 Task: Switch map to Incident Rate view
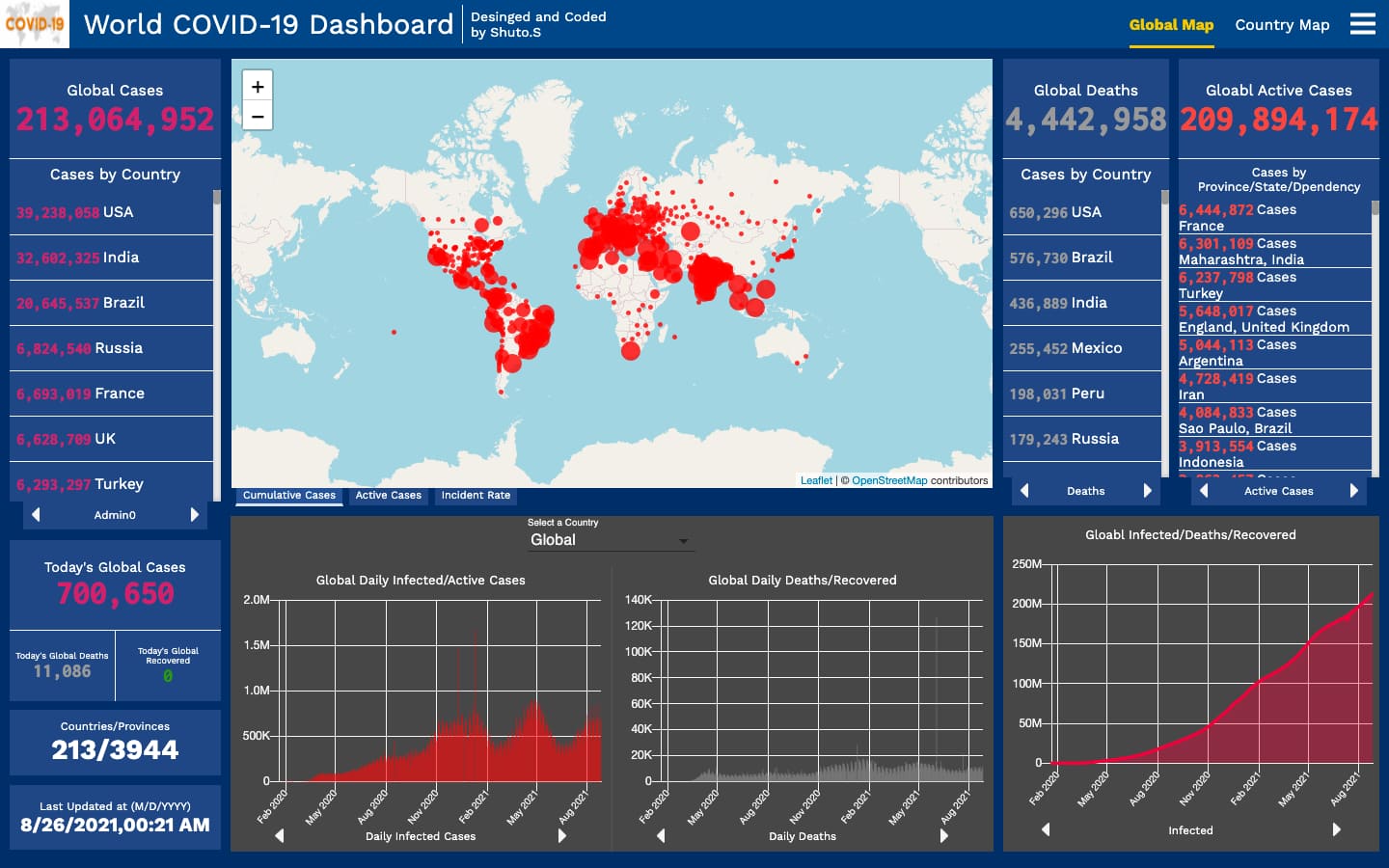coord(476,496)
